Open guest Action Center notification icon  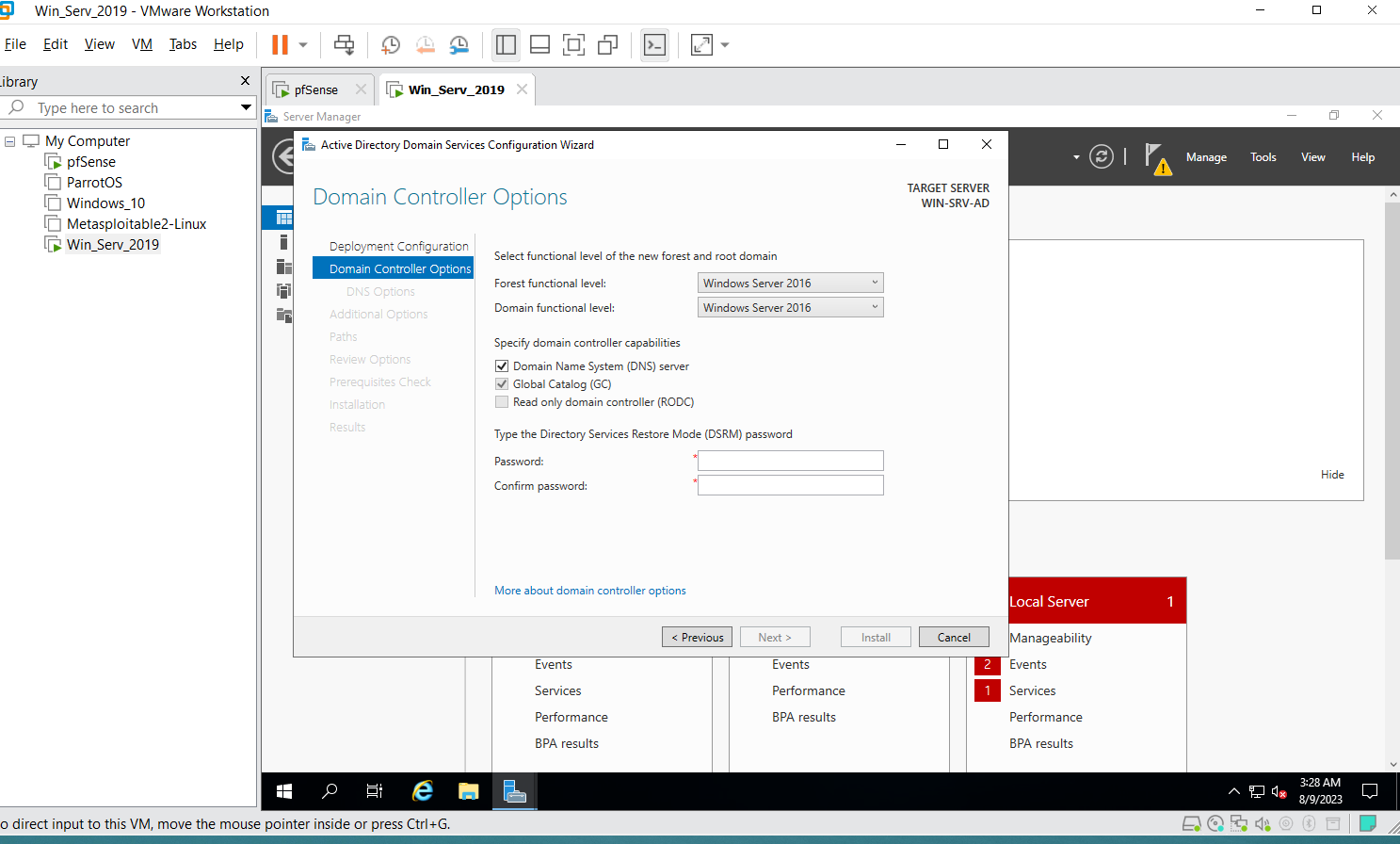[x=1370, y=791]
